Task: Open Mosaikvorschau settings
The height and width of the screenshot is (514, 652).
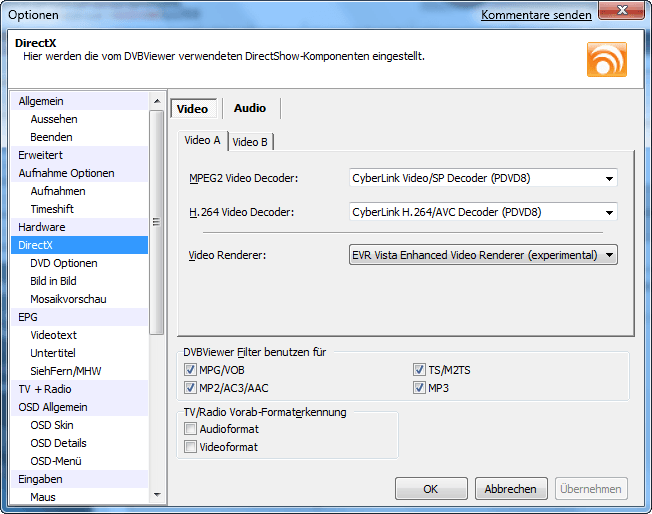Action: pyautogui.click(x=79, y=299)
